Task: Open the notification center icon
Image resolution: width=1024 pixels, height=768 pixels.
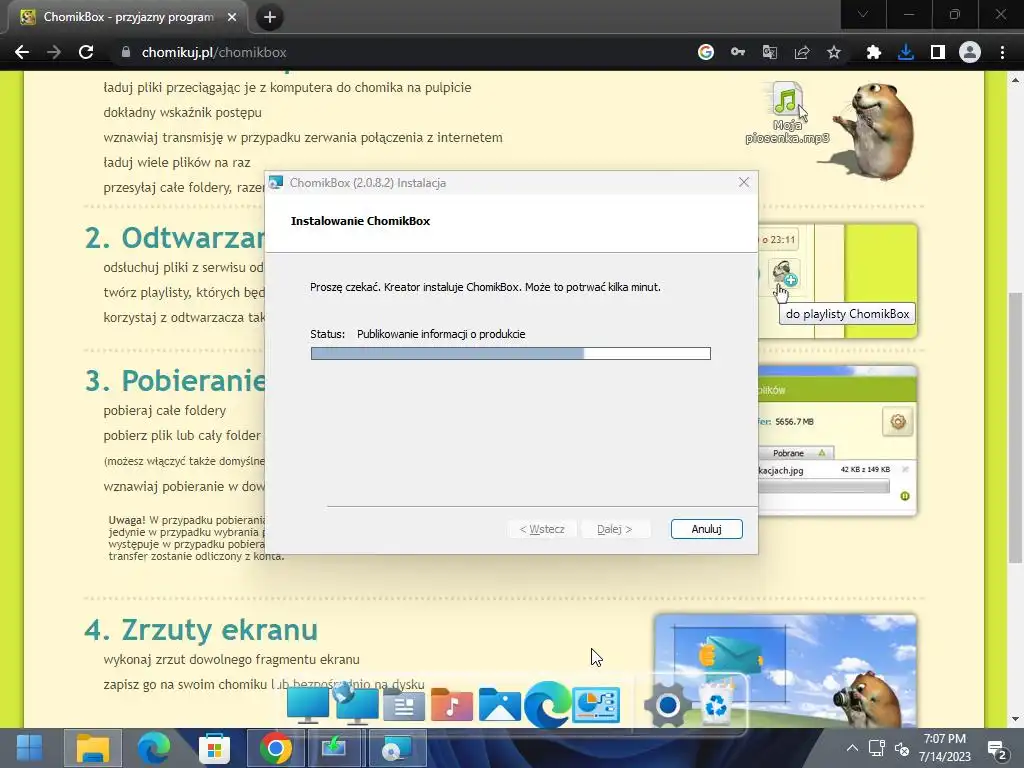Action: tap(997, 750)
